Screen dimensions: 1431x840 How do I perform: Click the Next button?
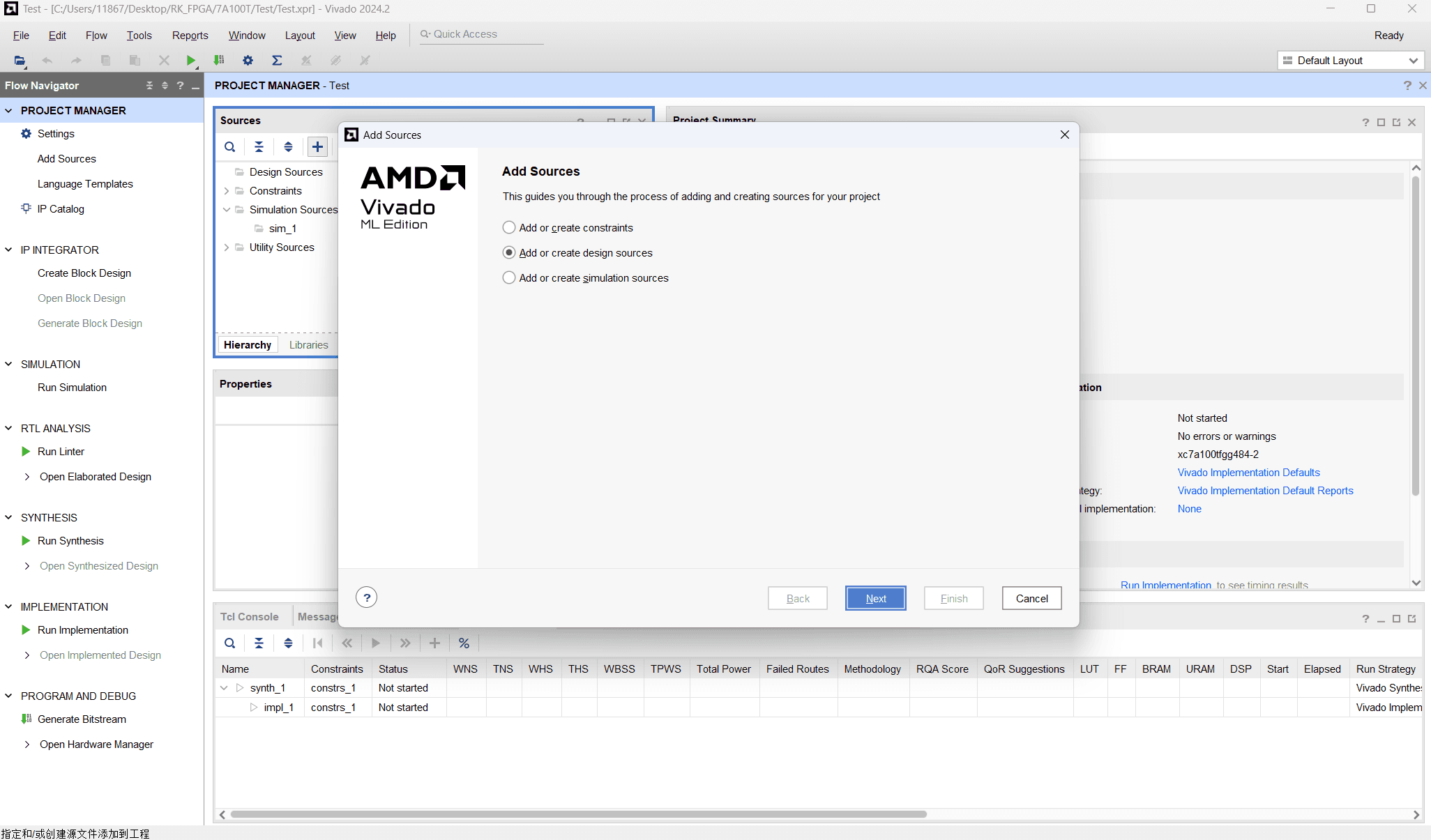(875, 598)
